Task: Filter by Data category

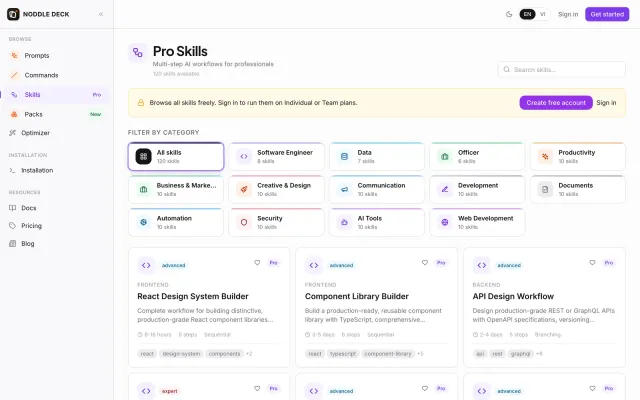Action: point(377,156)
